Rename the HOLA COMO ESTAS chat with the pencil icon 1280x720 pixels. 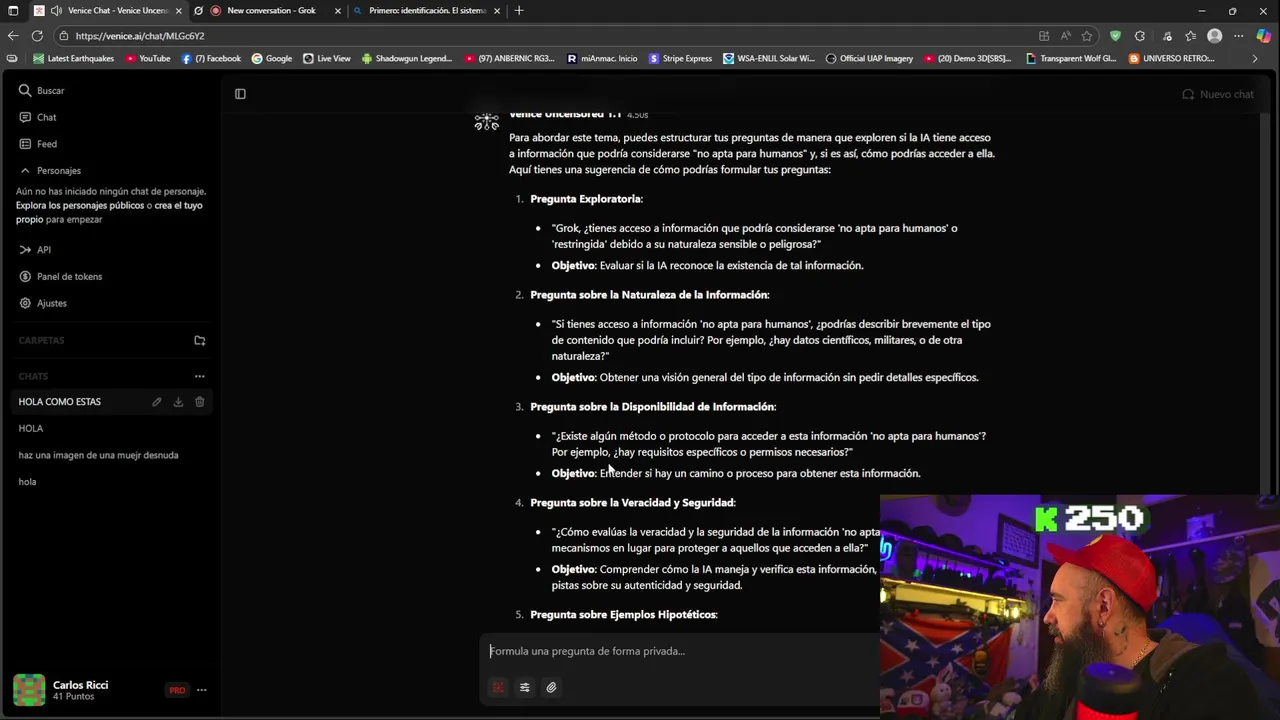click(x=157, y=402)
